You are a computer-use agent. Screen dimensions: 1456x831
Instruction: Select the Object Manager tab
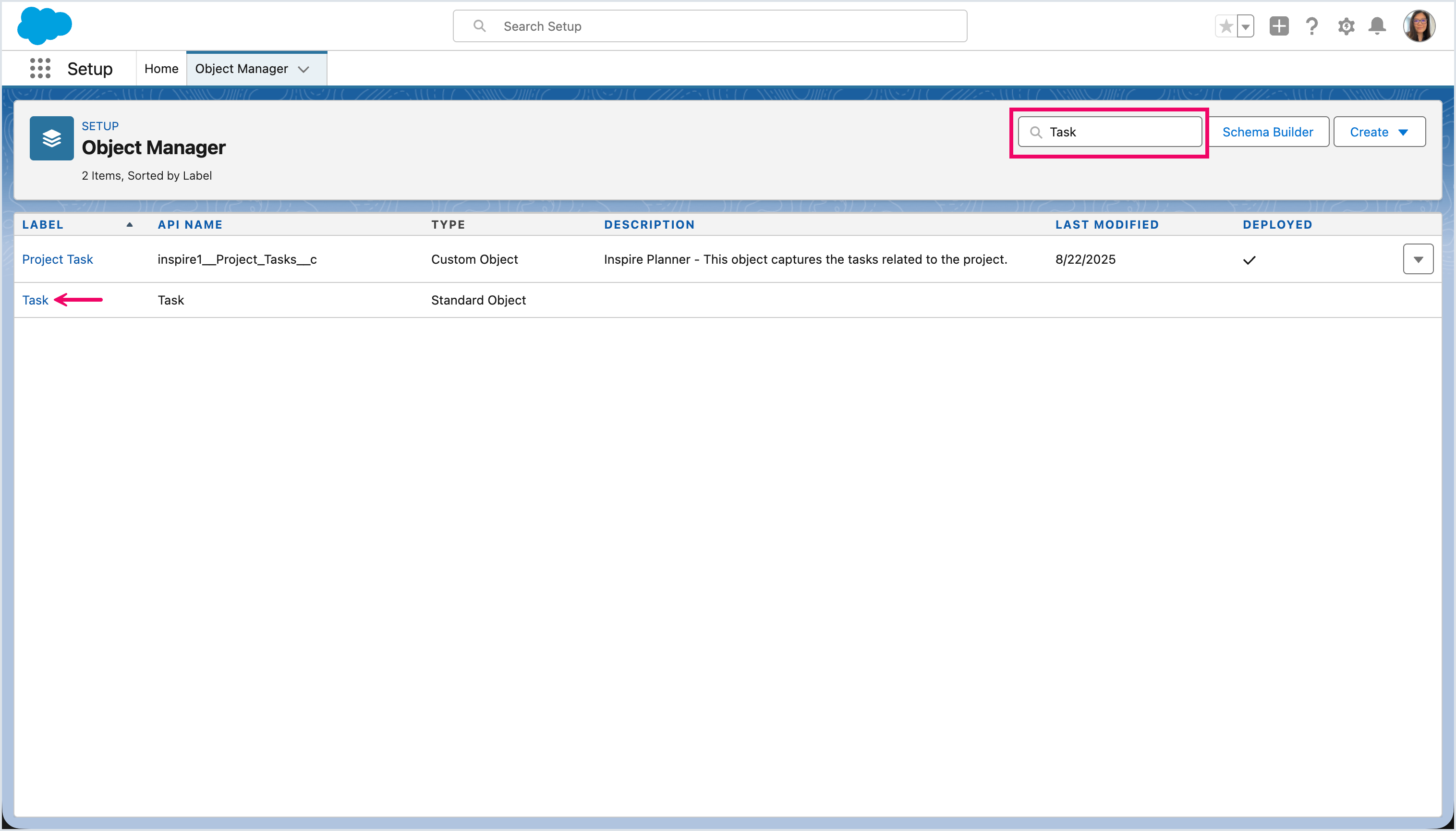pyautogui.click(x=242, y=69)
